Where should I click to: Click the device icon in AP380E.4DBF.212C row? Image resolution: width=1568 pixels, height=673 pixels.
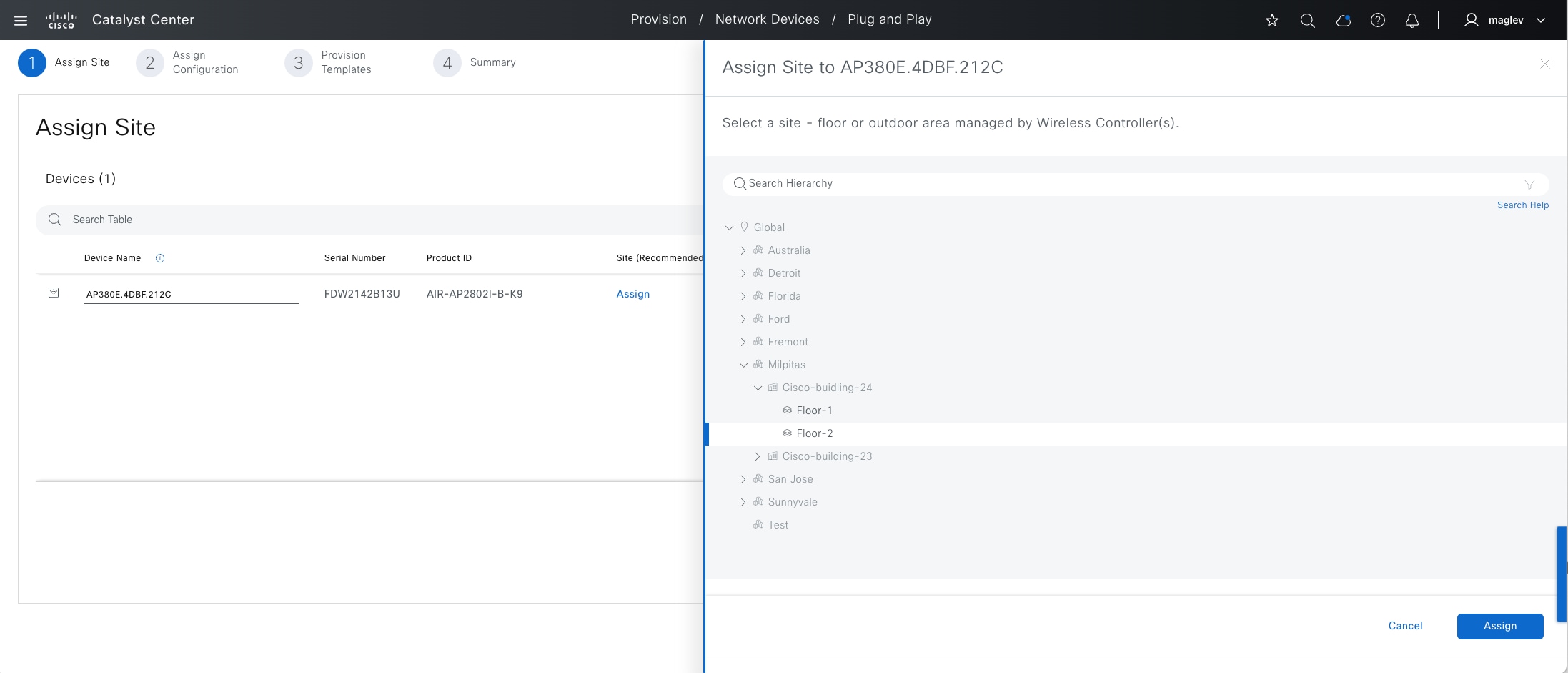tap(54, 293)
